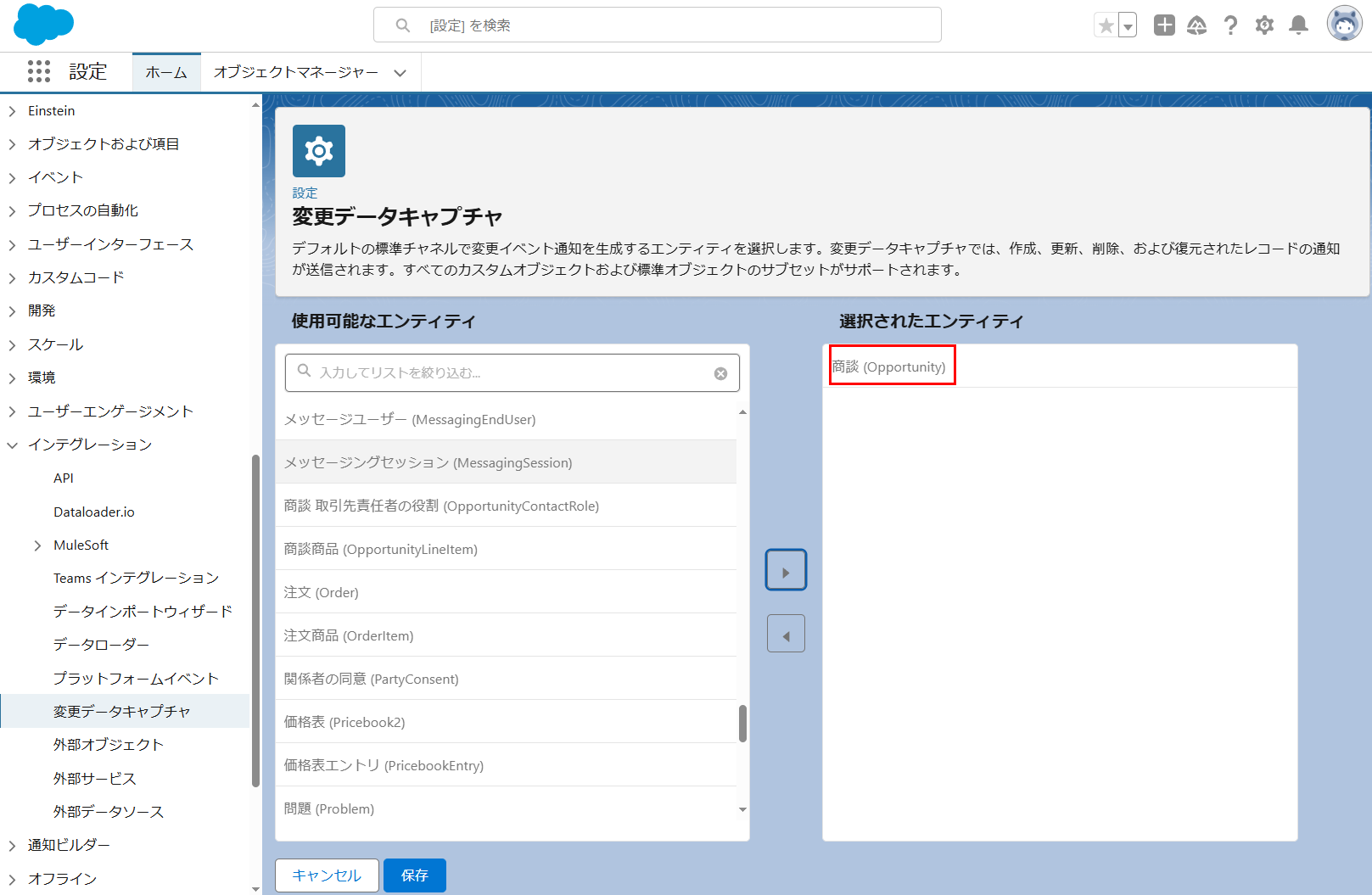This screenshot has width=1372, height=895.
Task: Move selected entity using the right arrow
Action: 786,570
